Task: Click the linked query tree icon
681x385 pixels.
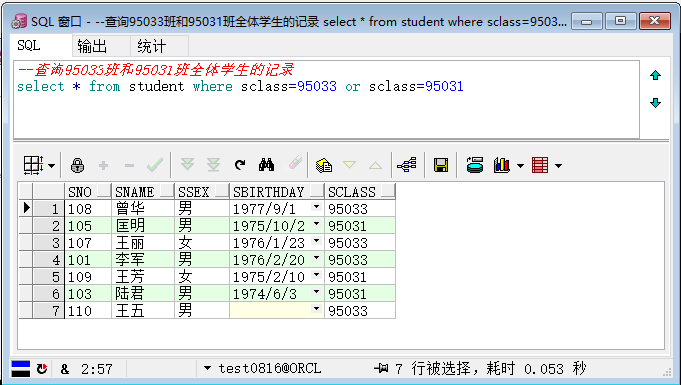Action: pos(407,165)
